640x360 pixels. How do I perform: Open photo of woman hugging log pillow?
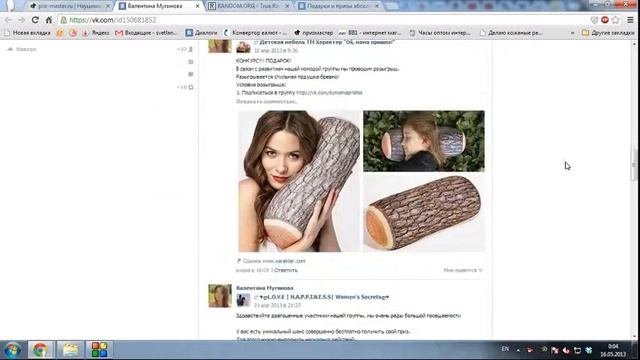coord(299,181)
